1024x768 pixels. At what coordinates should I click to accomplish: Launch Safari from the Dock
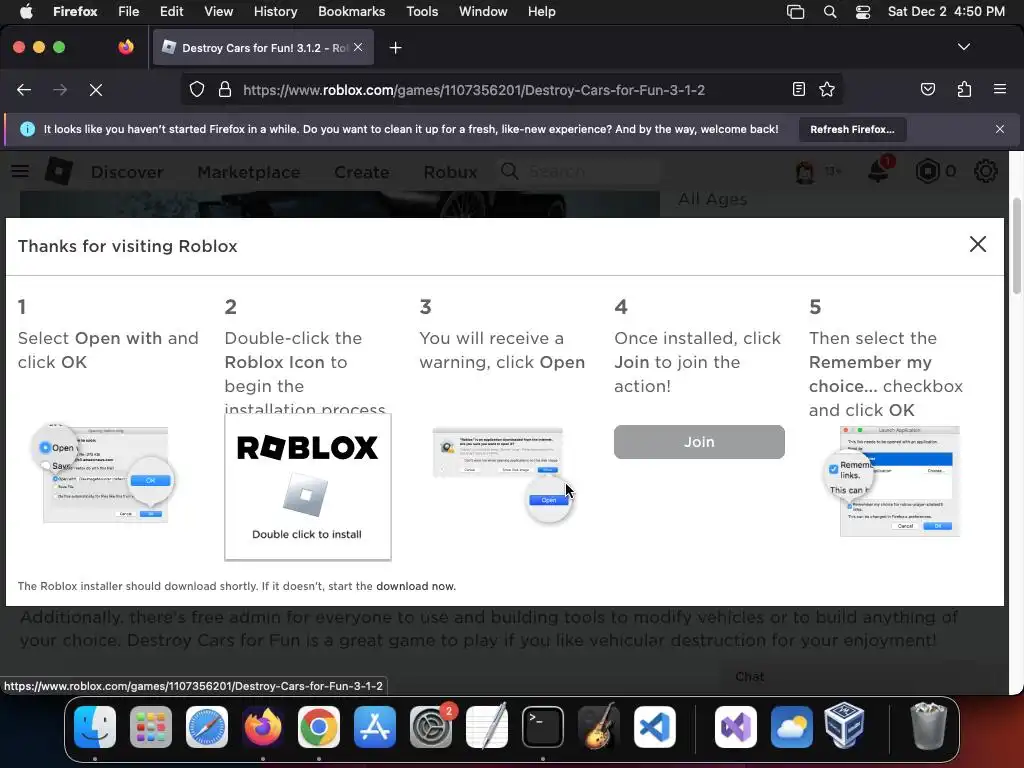(207, 727)
